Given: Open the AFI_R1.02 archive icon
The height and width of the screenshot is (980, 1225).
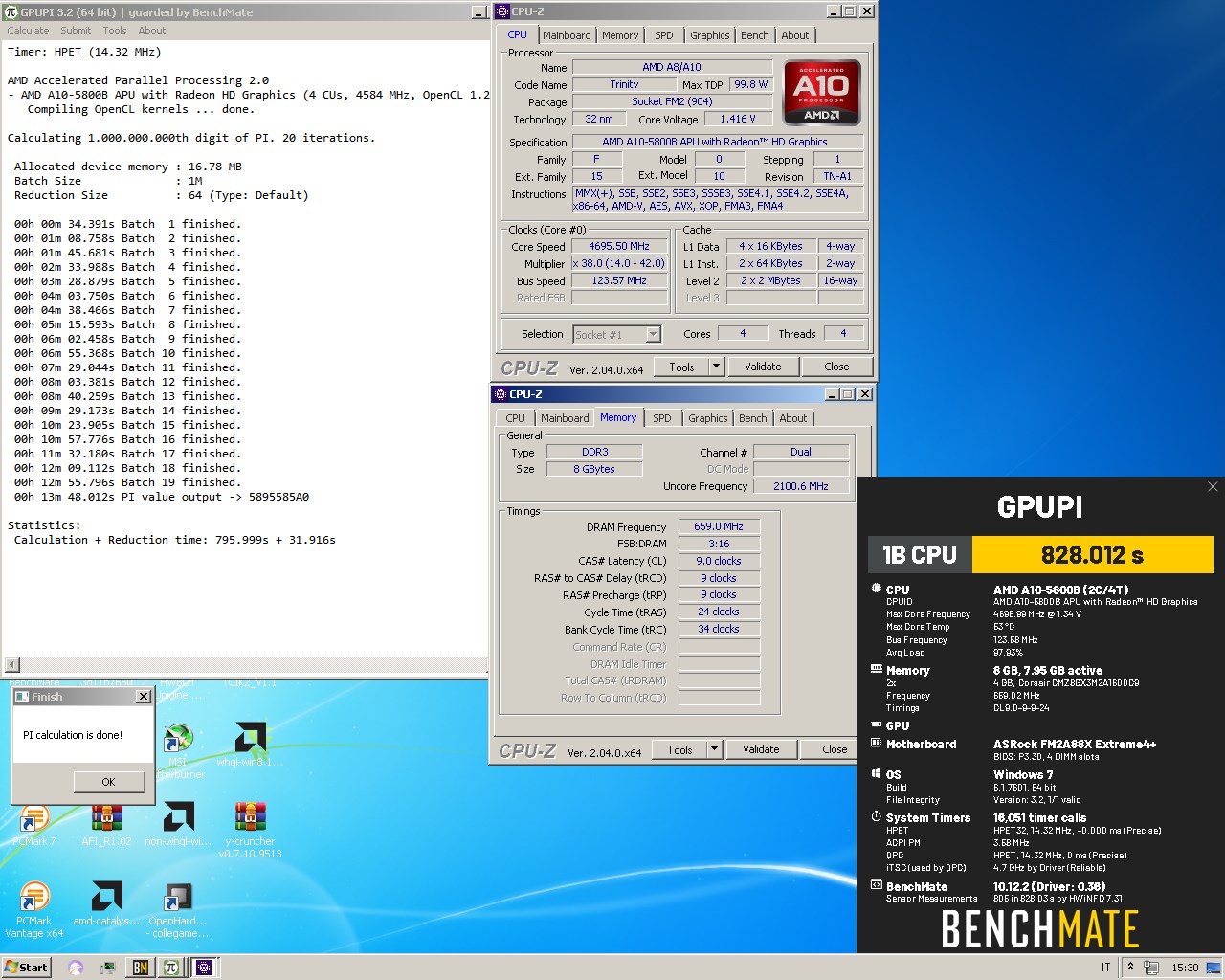Looking at the screenshot, I should (x=106, y=820).
